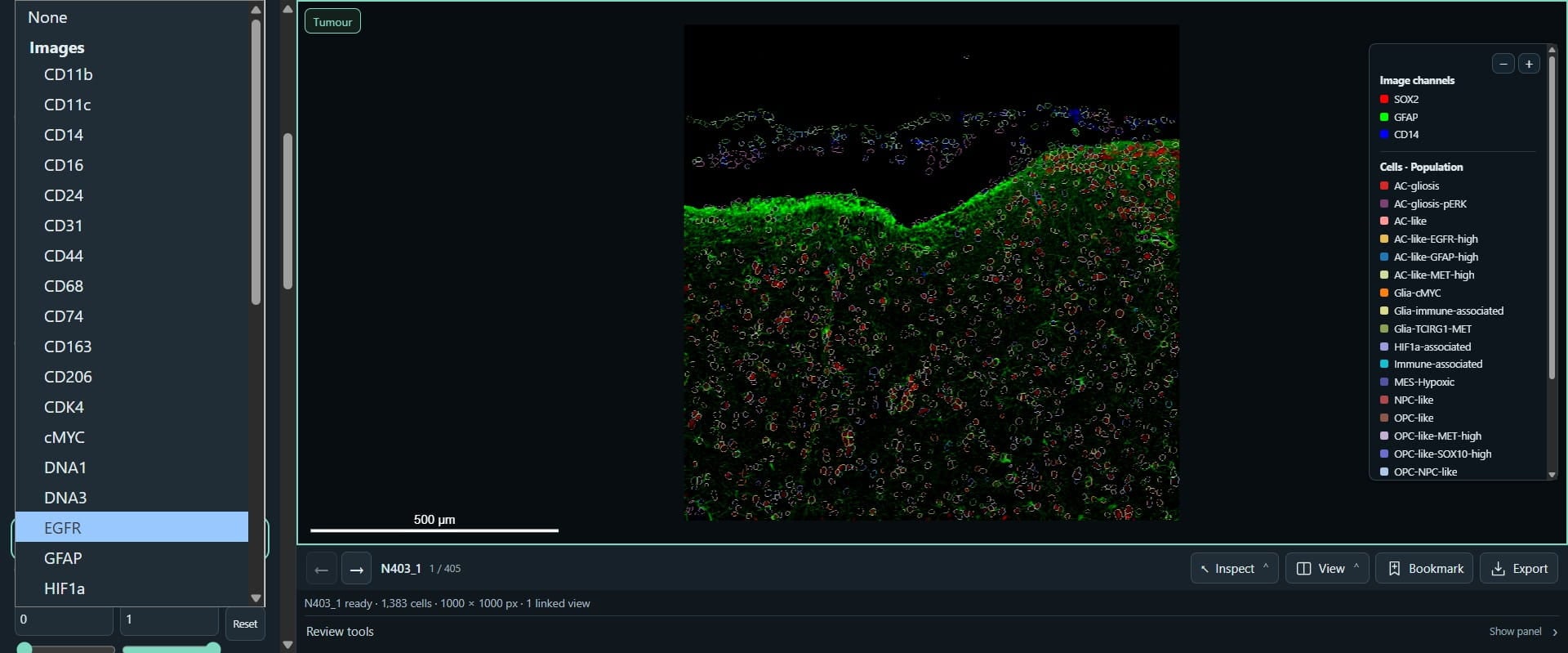This screenshot has width=1568, height=653.
Task: Click the red SOX2 channel swatch
Action: click(1384, 99)
